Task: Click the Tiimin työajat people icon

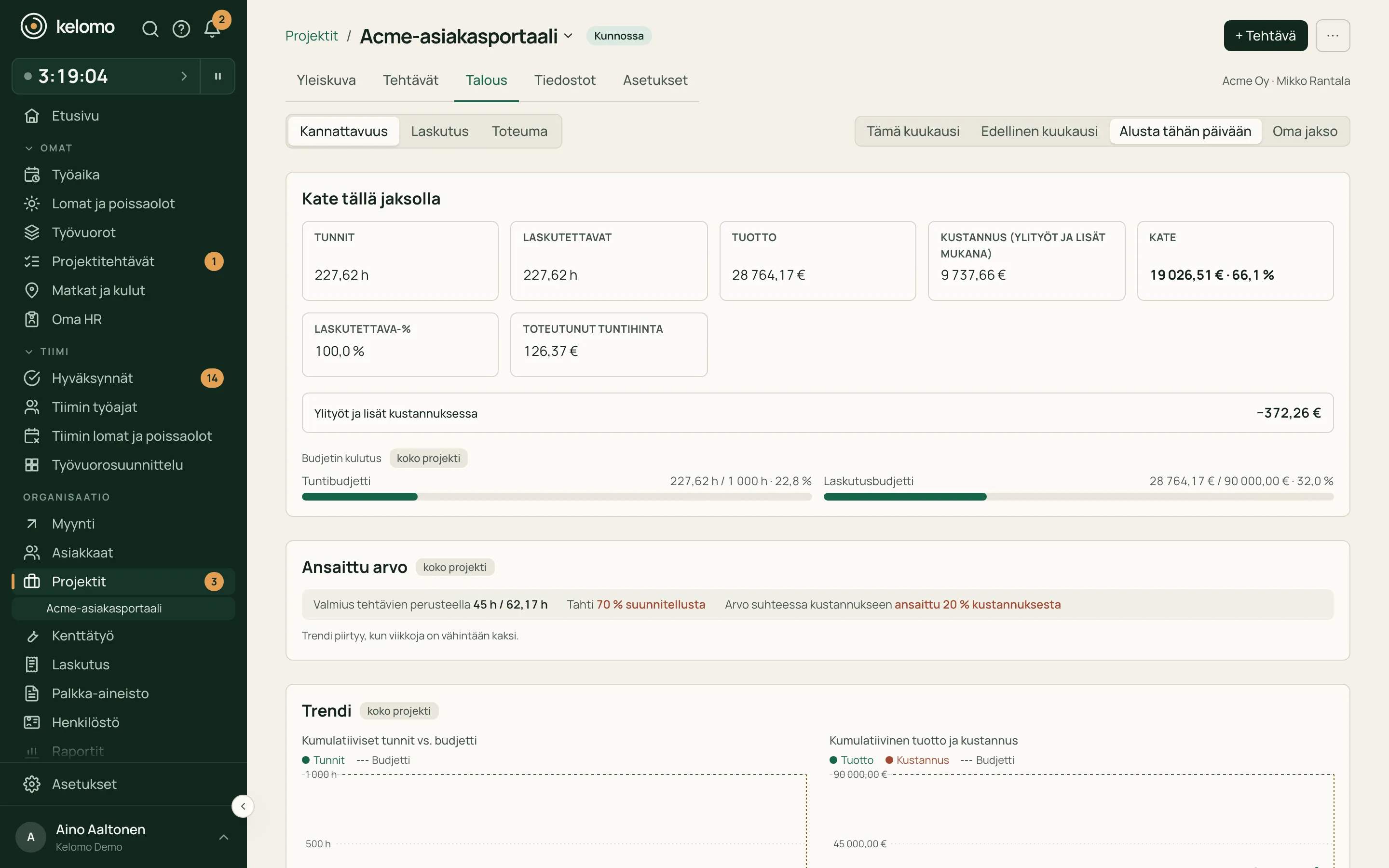Action: click(x=31, y=407)
